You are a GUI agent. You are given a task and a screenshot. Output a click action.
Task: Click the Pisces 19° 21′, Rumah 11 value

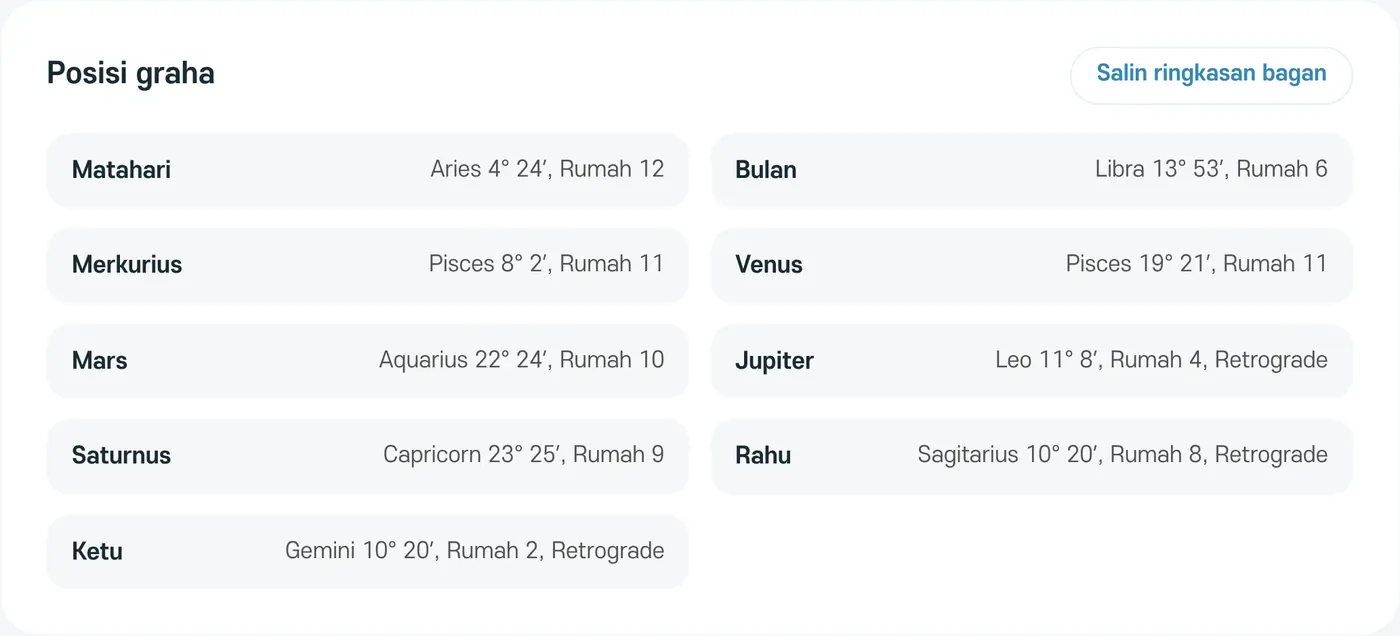[x=1196, y=264]
